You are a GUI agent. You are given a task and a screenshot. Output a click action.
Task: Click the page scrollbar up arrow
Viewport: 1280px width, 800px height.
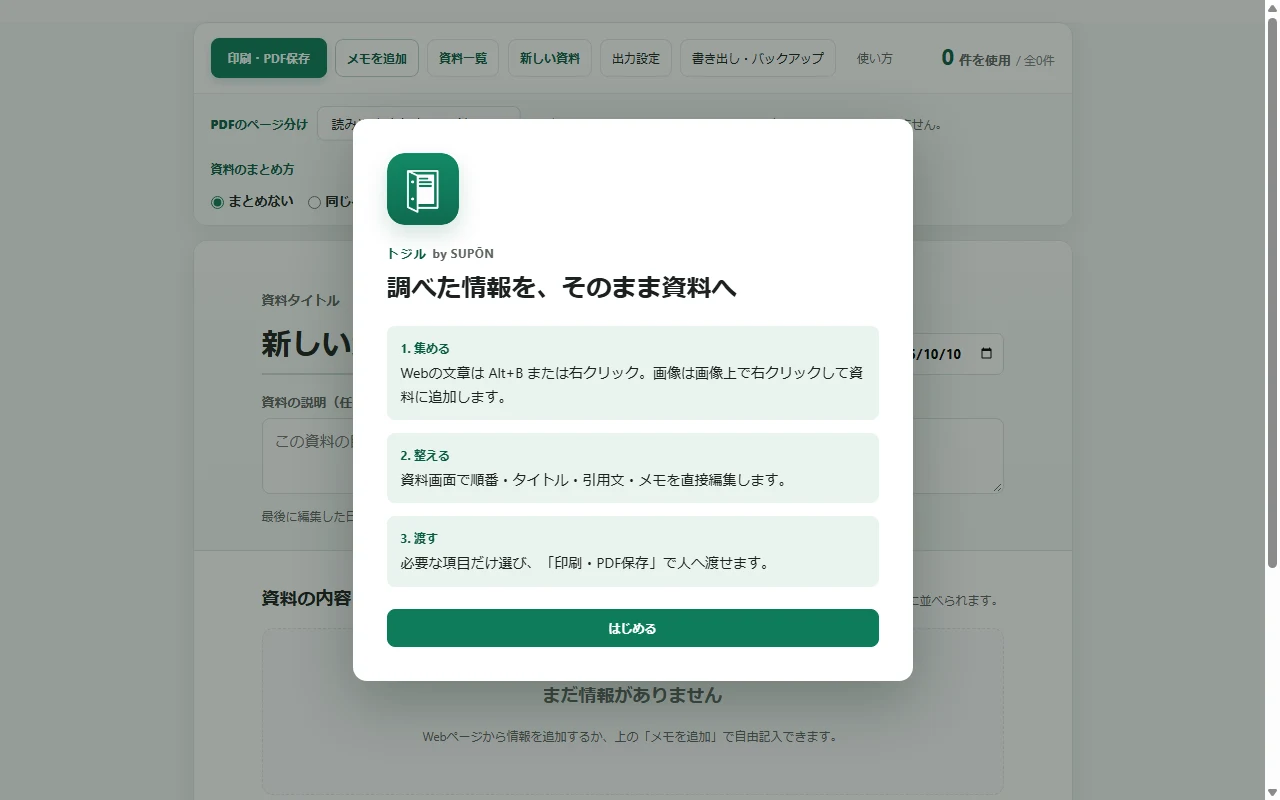pyautogui.click(x=1272, y=8)
